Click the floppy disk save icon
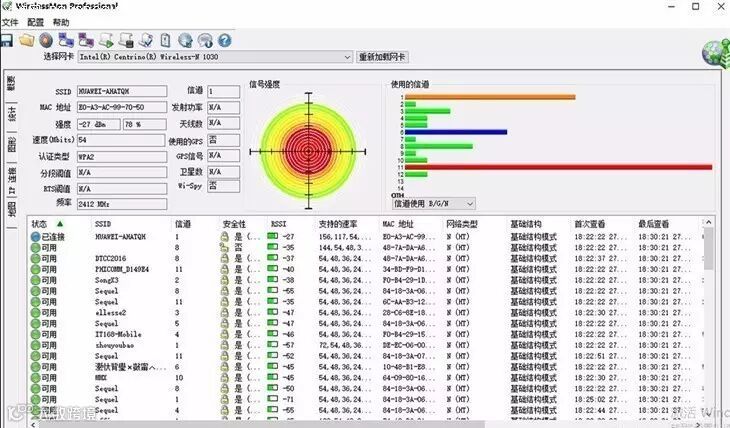 tap(7, 41)
